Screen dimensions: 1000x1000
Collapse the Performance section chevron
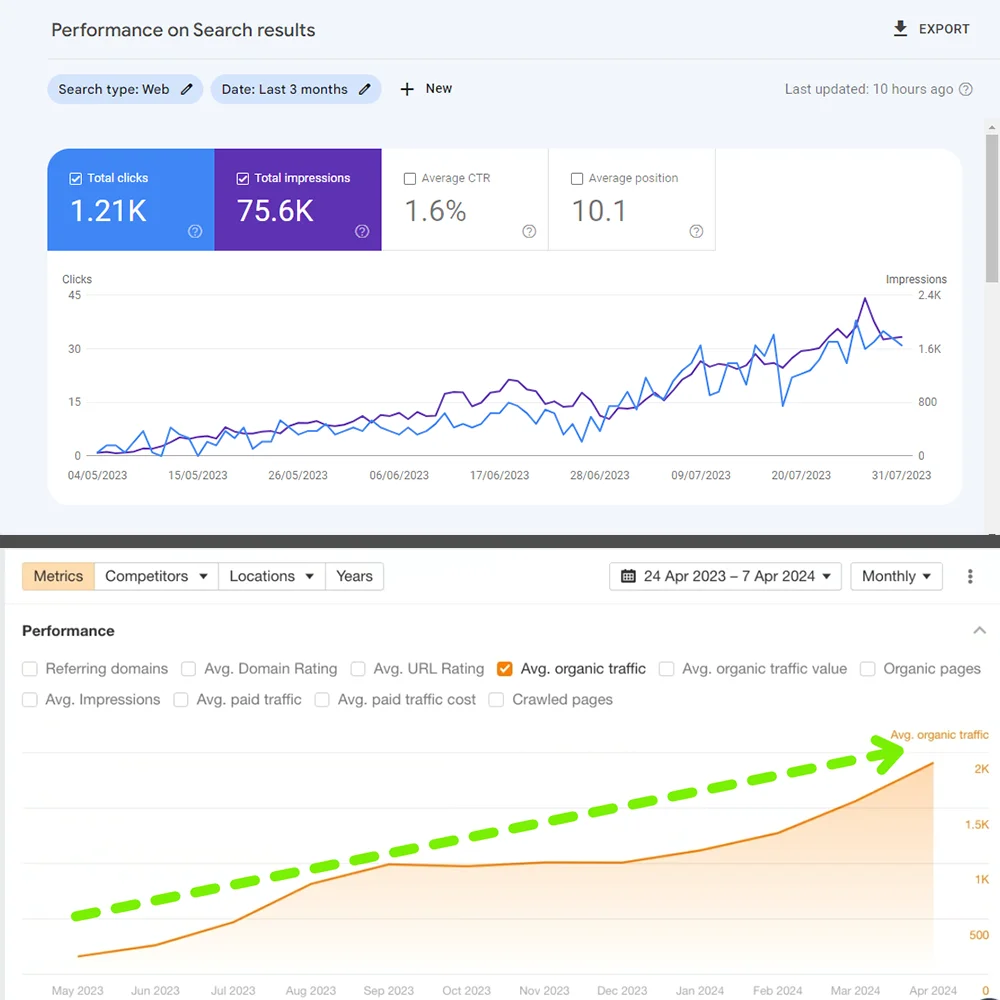979,631
